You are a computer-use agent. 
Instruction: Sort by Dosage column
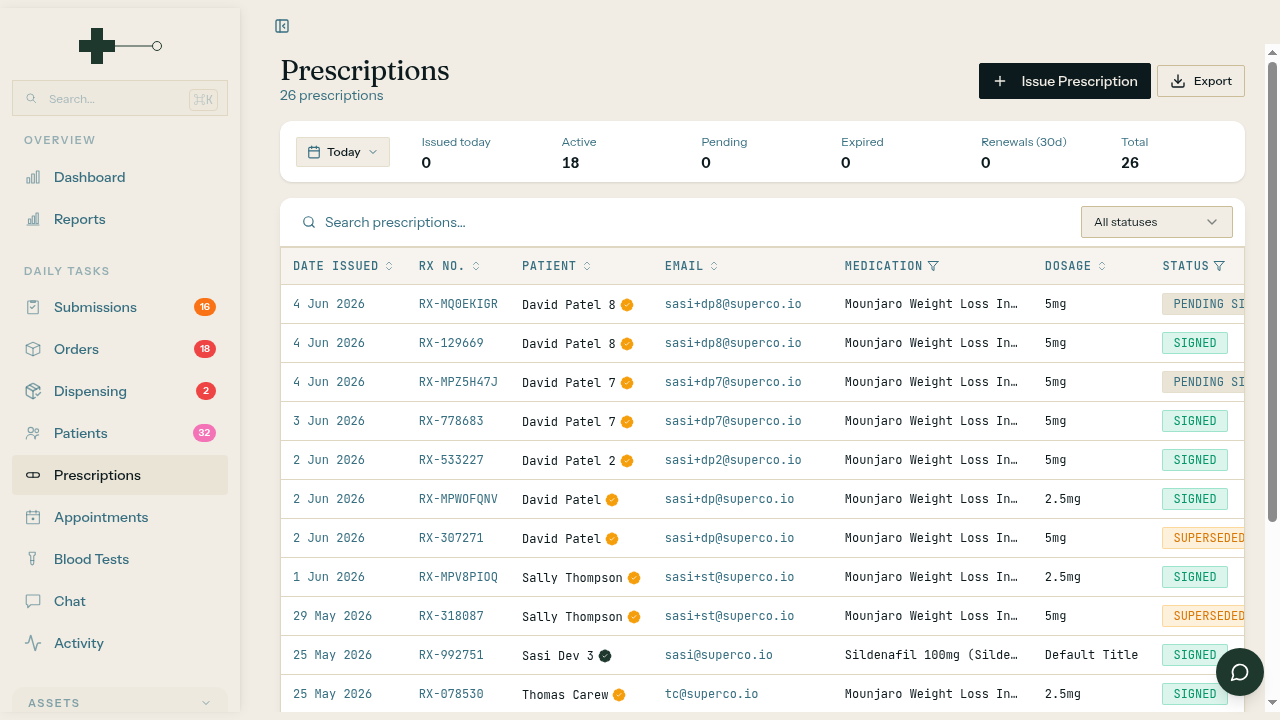(1075, 266)
